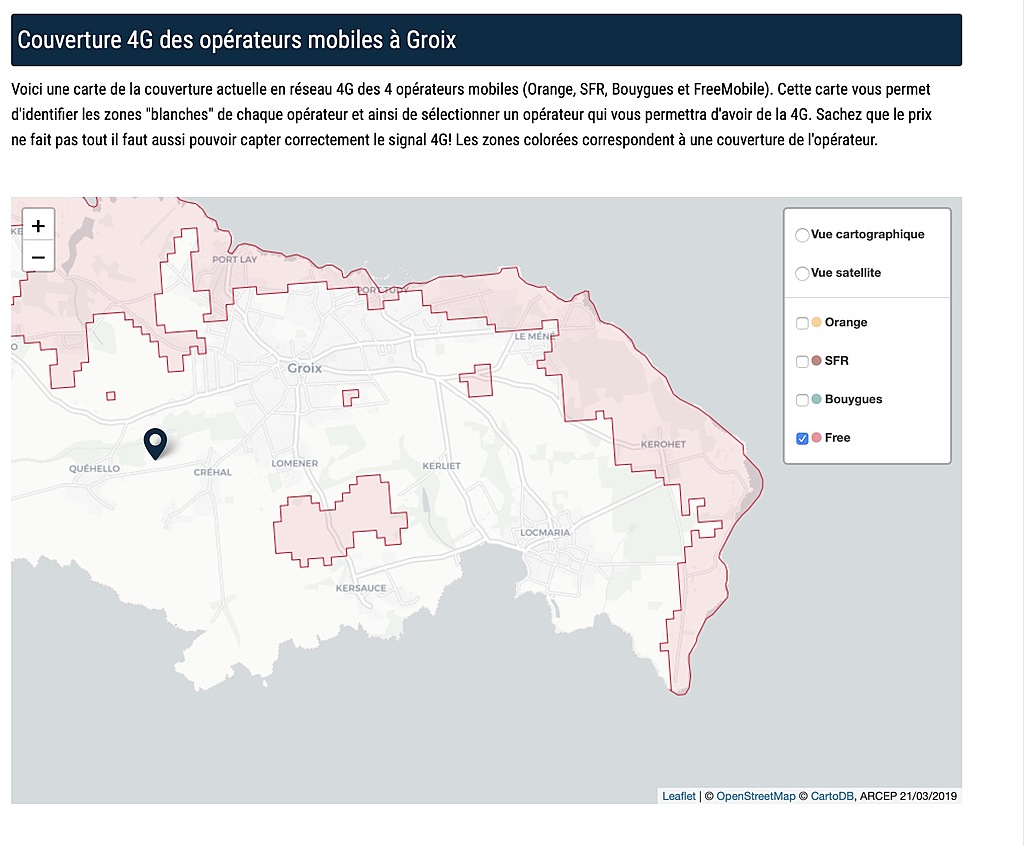Click the Orange legend color dot
Screen dimensions: 1024x846
(x=816, y=322)
